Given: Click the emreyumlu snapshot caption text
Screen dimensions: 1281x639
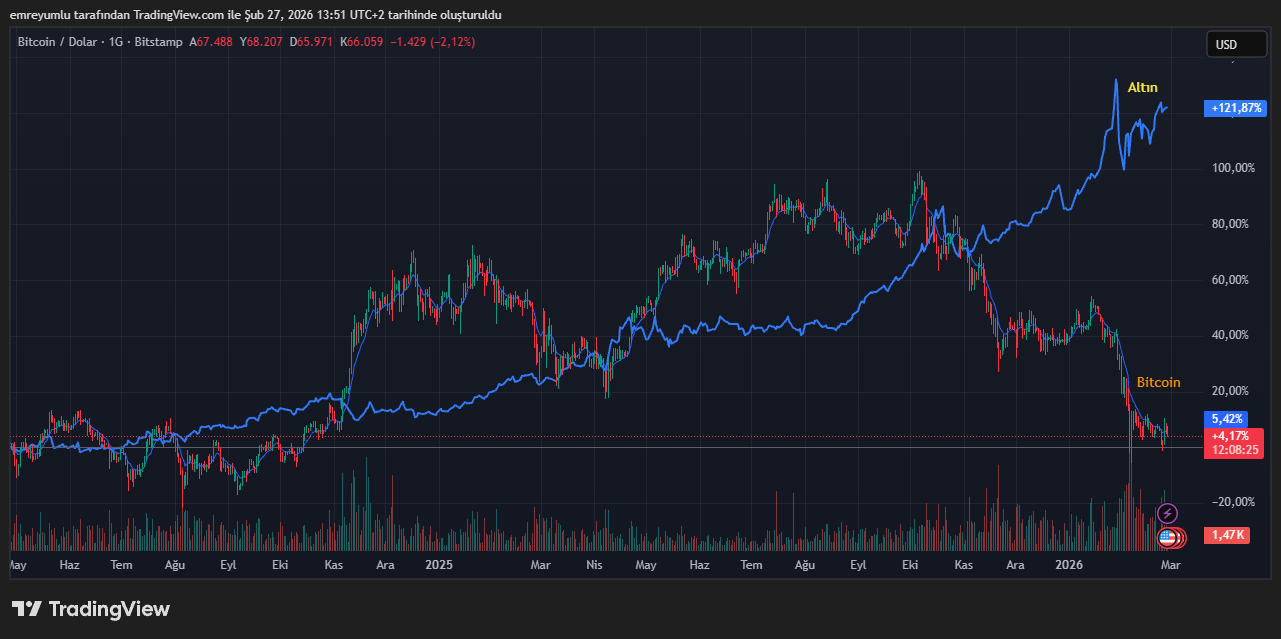Looking at the screenshot, I should tap(255, 15).
